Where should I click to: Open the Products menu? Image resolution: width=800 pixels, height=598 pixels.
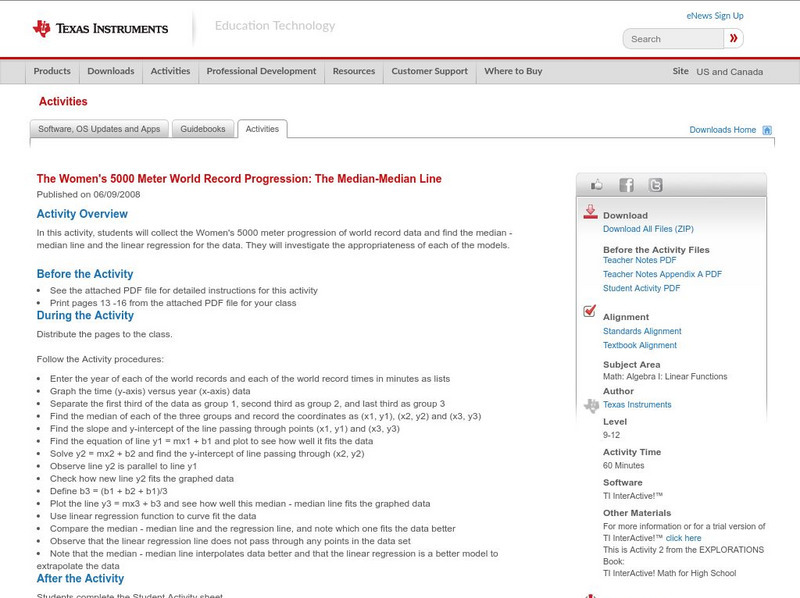coord(52,71)
